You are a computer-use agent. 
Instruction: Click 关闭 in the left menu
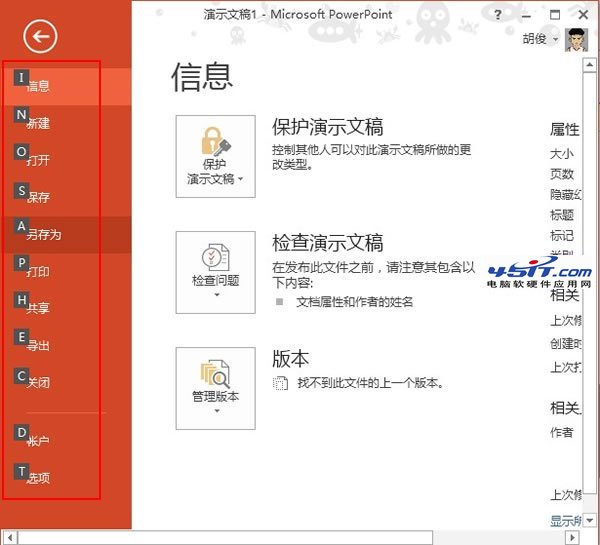pos(40,383)
